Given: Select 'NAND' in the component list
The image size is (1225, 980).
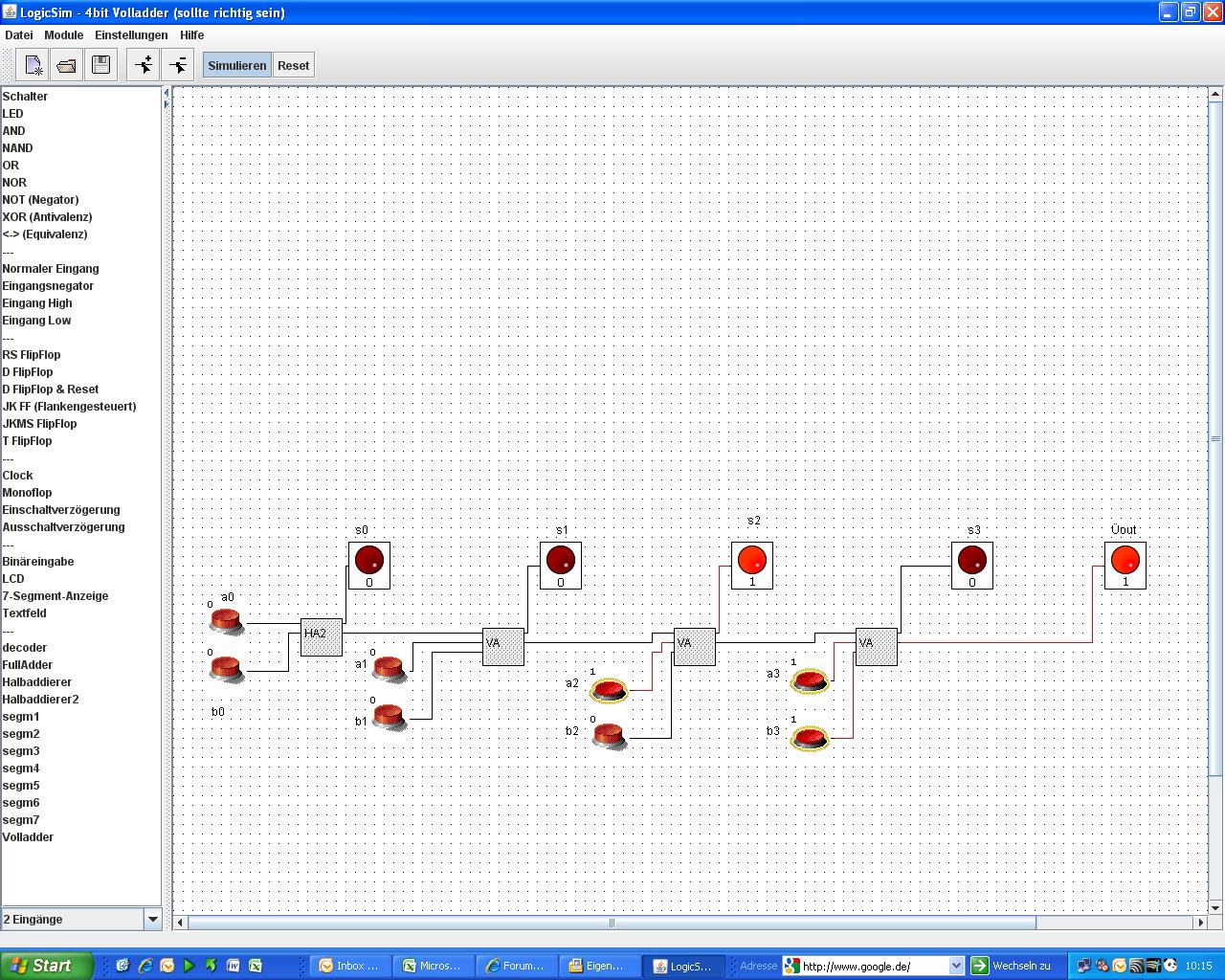Looking at the screenshot, I should (x=17, y=147).
